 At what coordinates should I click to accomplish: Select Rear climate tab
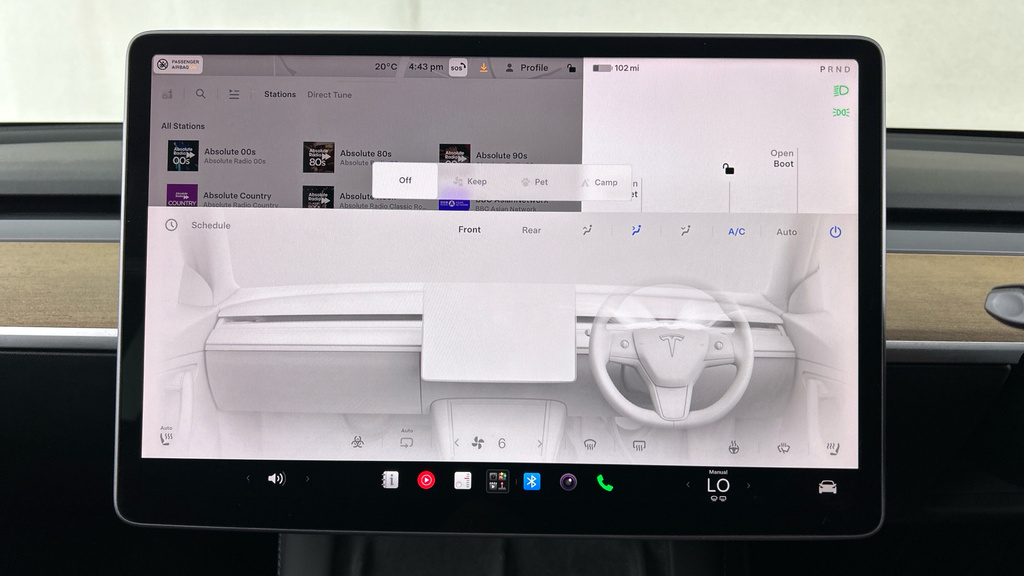coord(532,230)
